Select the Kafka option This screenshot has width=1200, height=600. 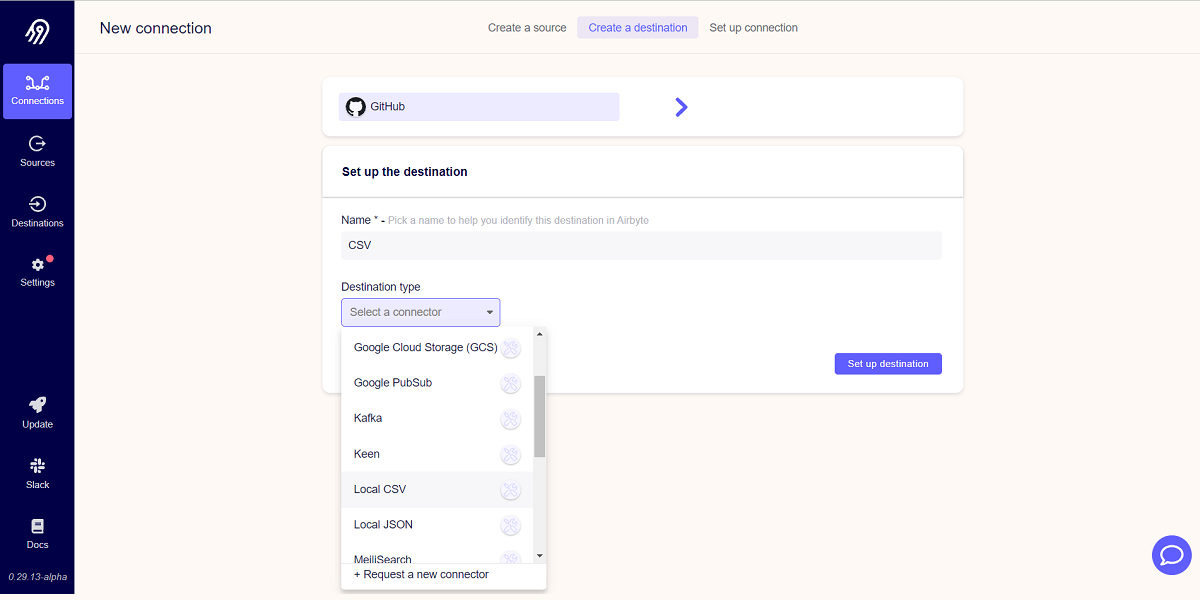click(437, 418)
